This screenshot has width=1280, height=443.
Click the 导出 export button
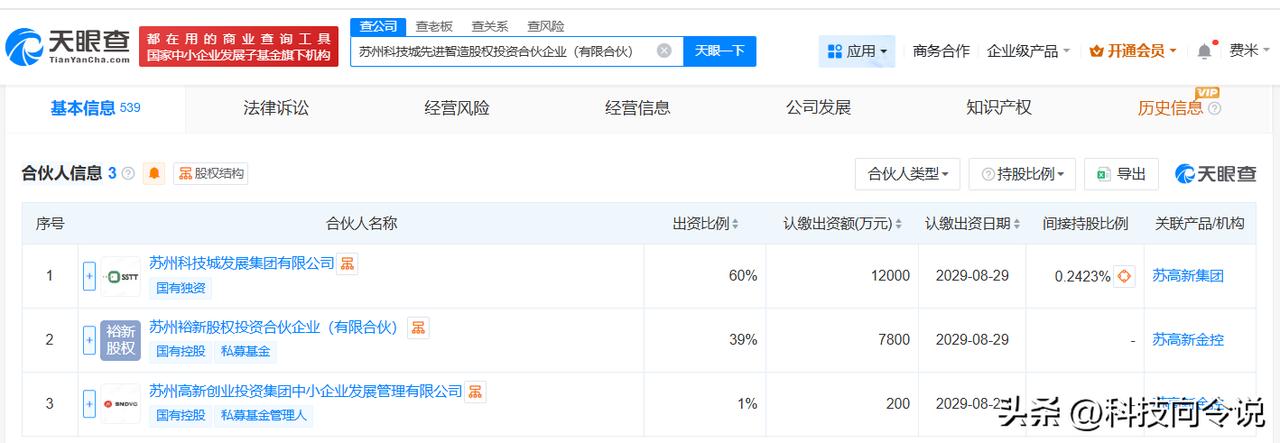point(1121,174)
